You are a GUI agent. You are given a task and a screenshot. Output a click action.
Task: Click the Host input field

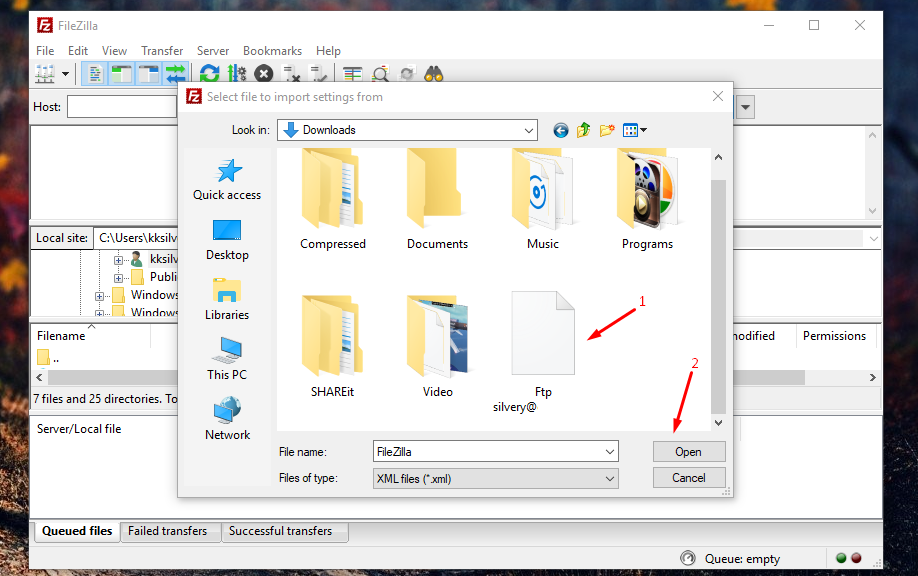[x=122, y=107]
